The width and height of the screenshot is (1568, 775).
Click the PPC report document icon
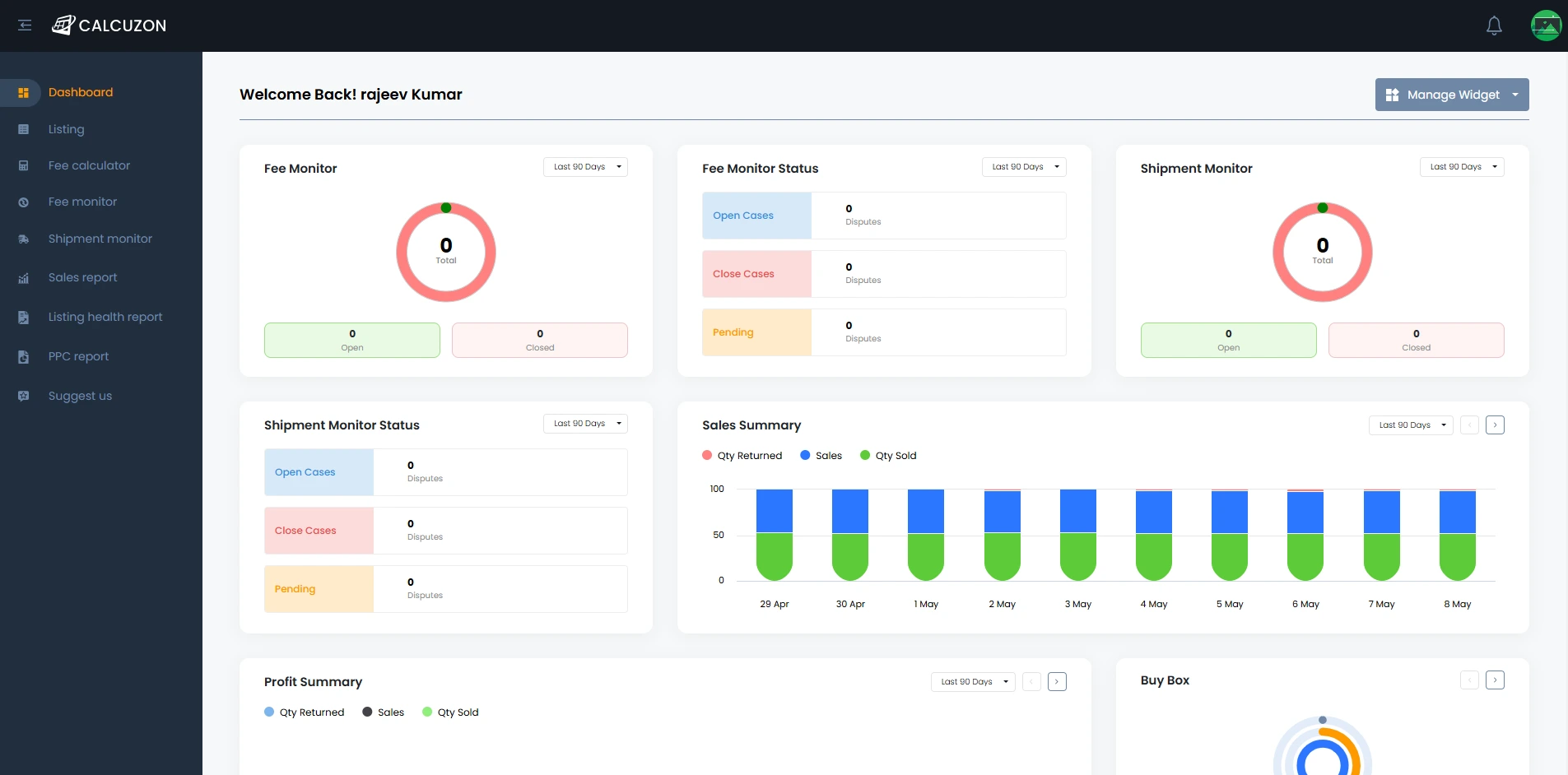(24, 357)
